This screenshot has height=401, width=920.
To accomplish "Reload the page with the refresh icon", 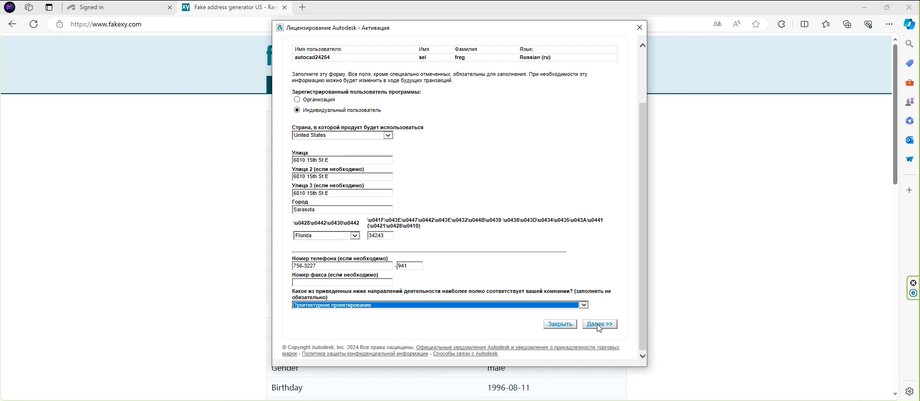I will point(33,24).
